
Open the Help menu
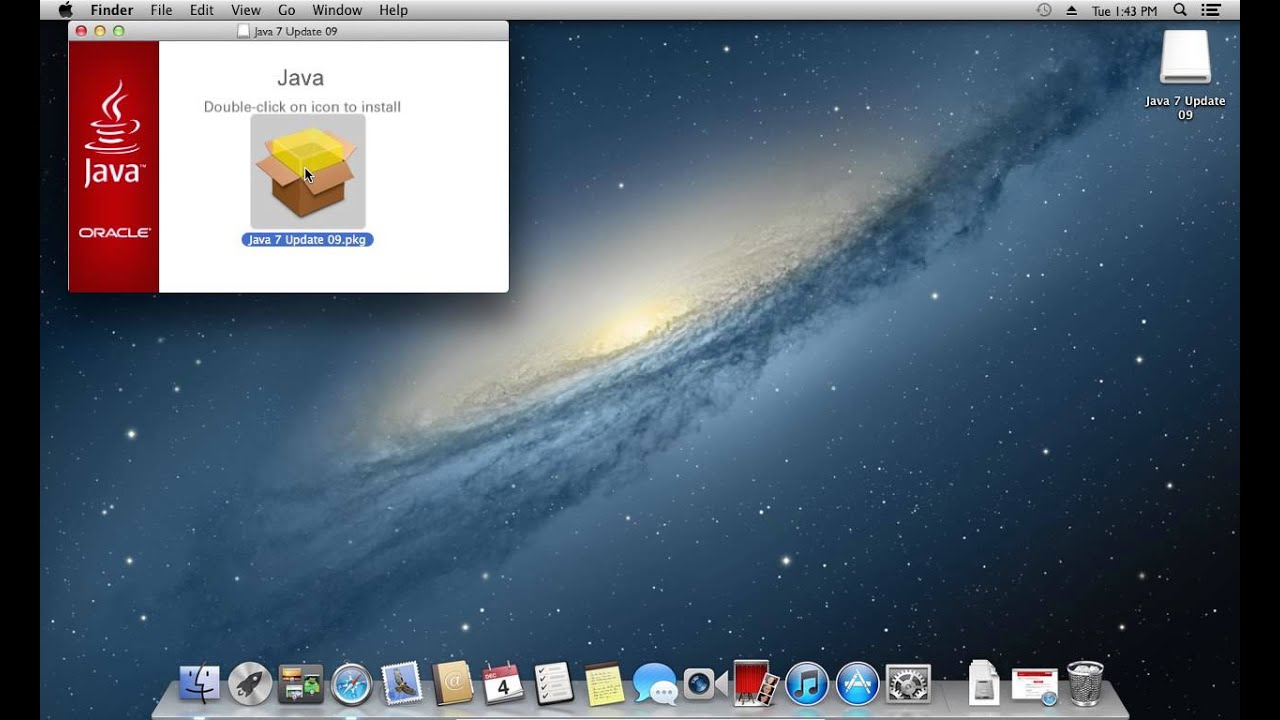point(394,10)
